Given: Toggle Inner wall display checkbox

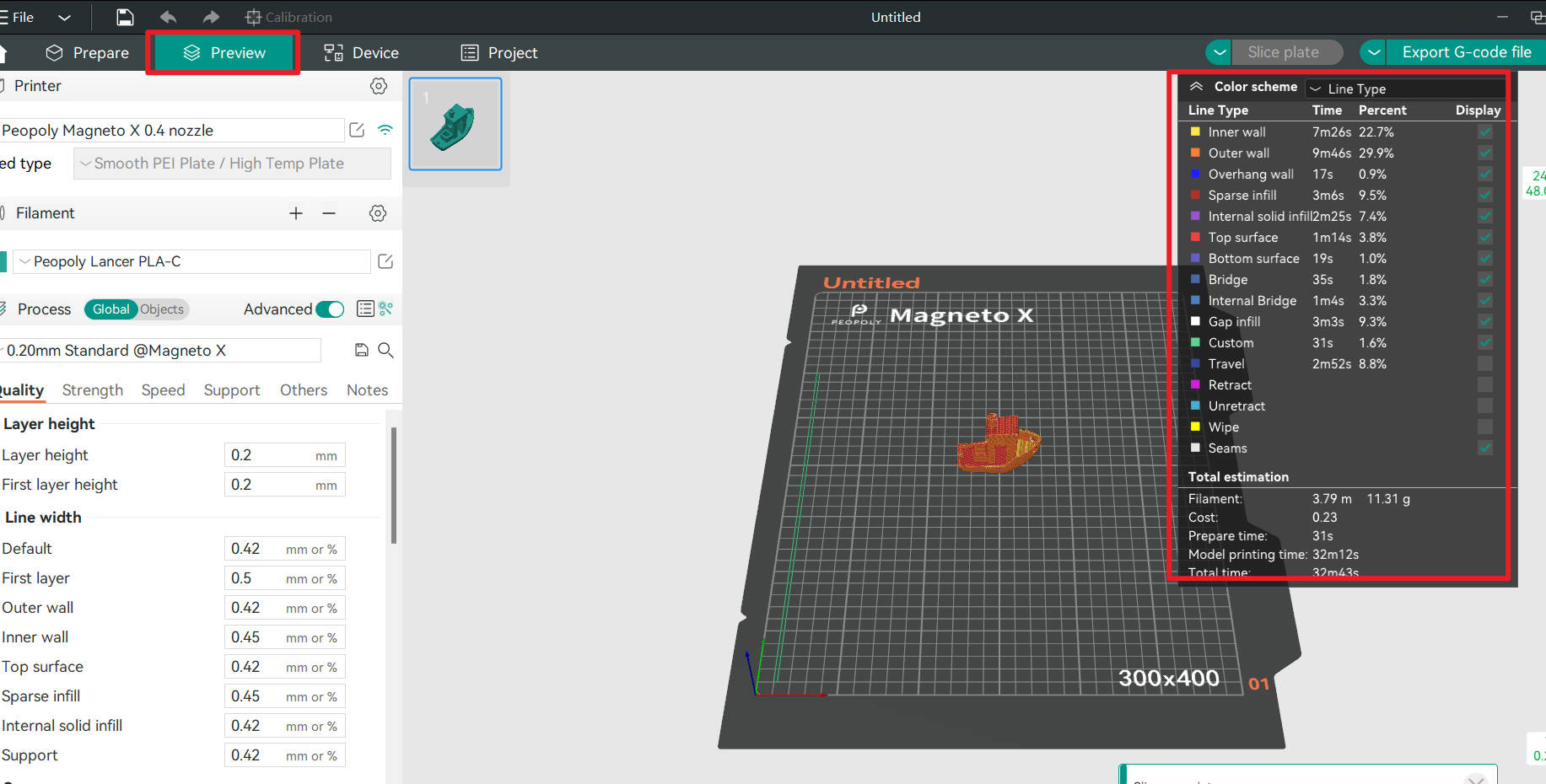Looking at the screenshot, I should coord(1485,132).
